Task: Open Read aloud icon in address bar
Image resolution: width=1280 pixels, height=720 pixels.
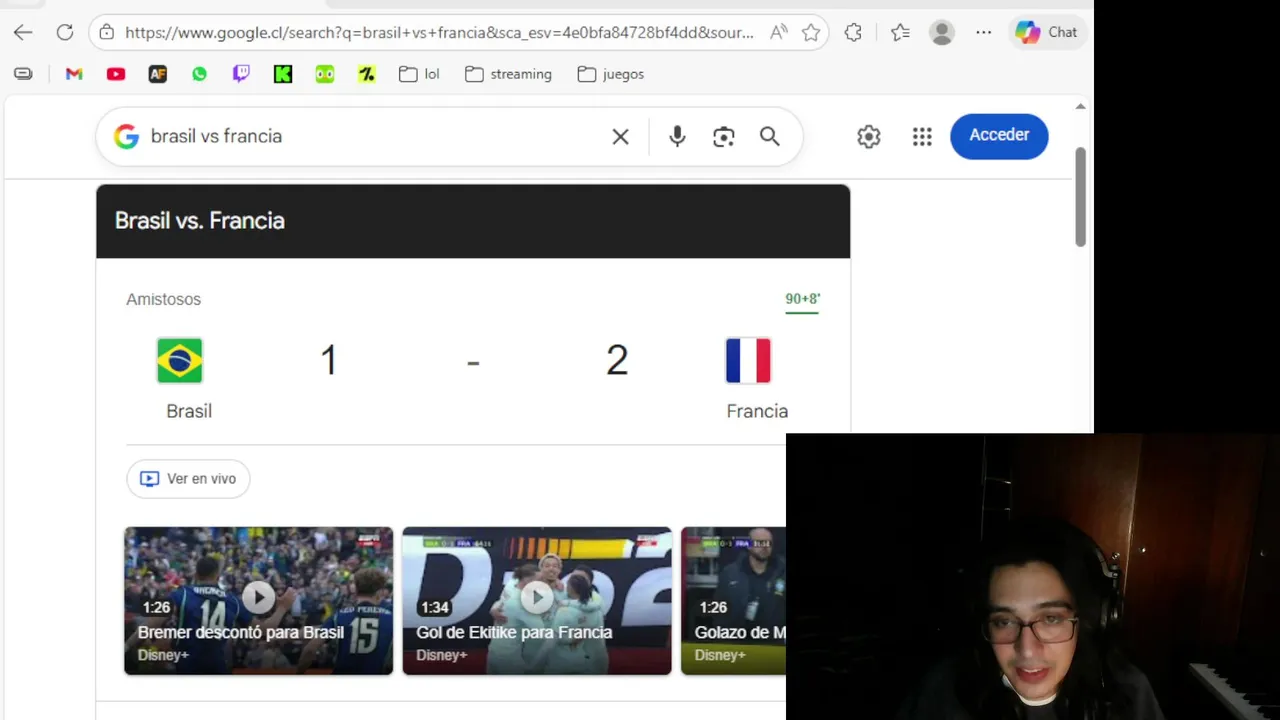Action: (778, 32)
